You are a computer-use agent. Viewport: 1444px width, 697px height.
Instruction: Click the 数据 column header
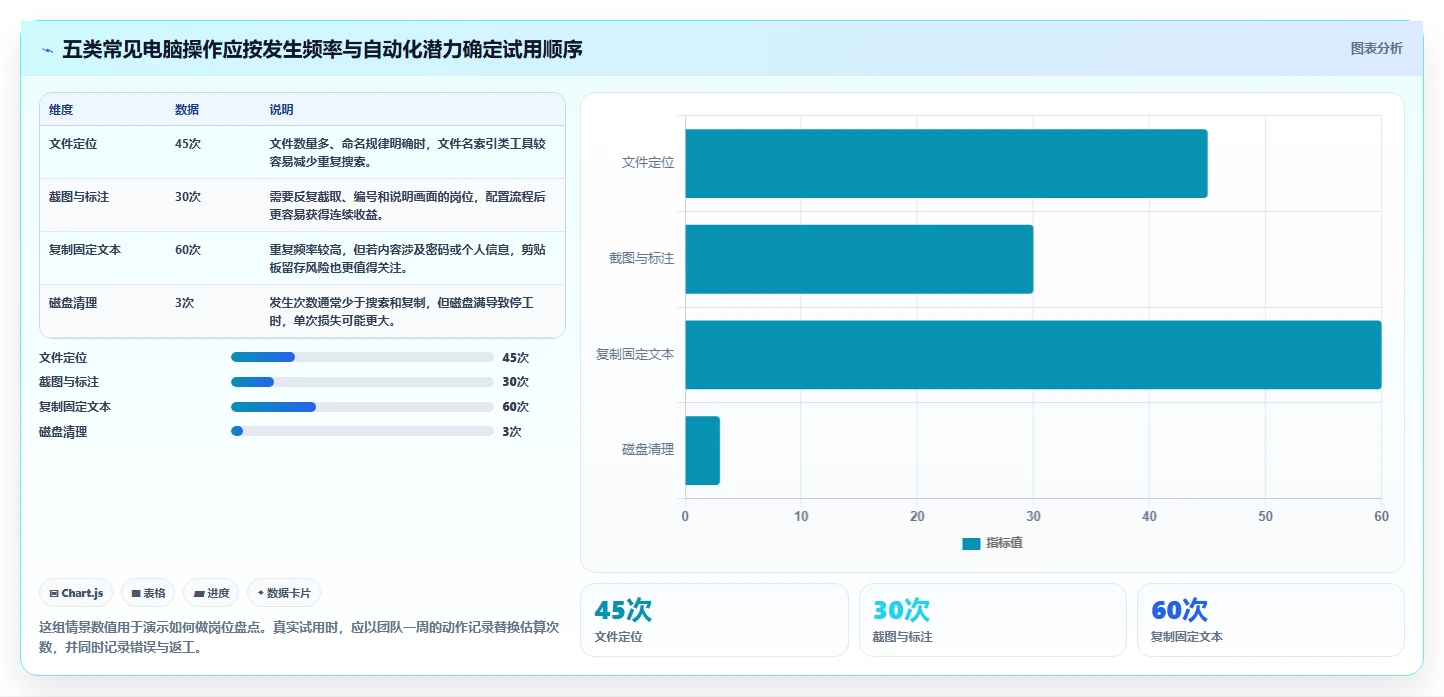pos(187,110)
